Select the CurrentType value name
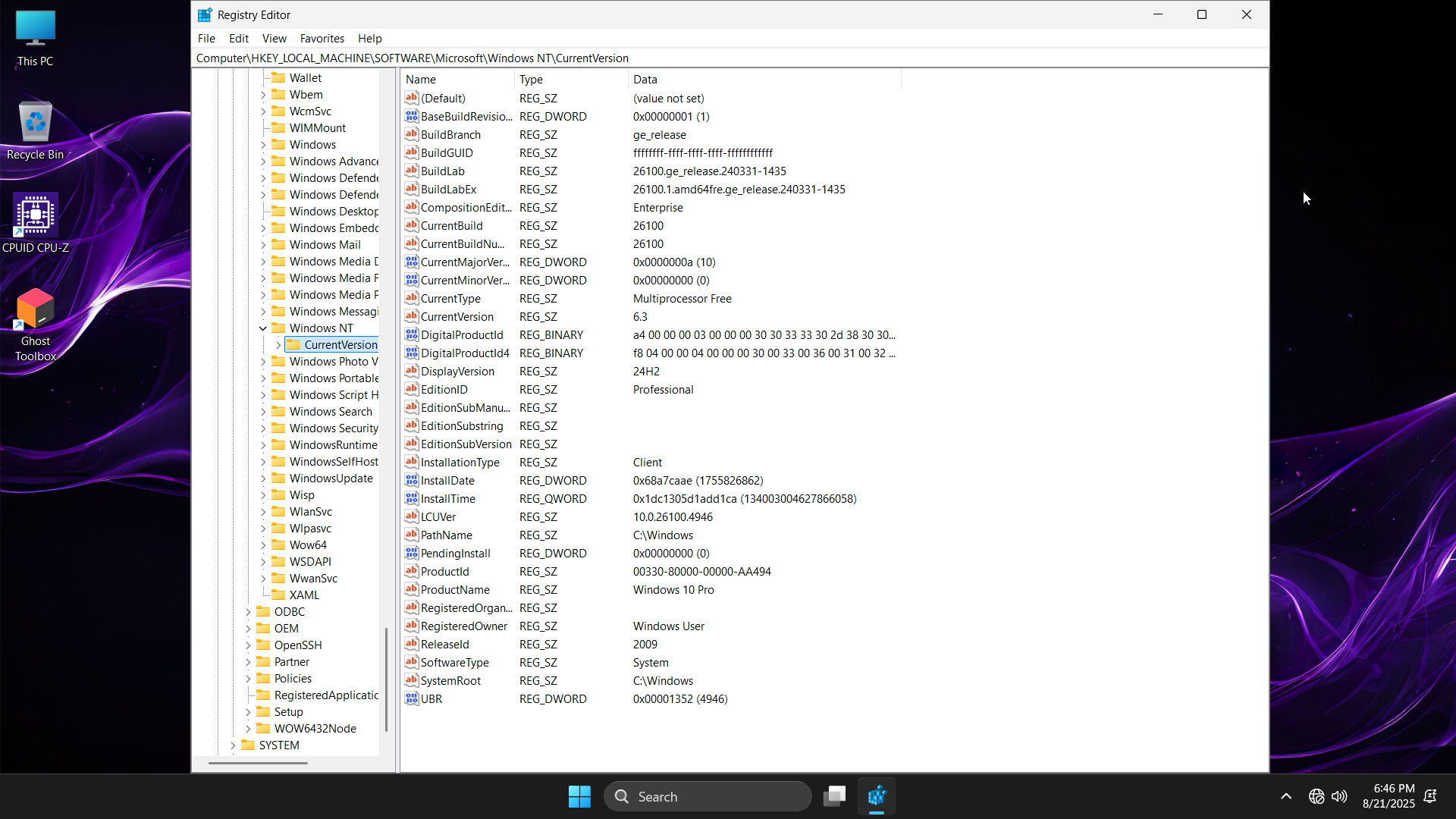The width and height of the screenshot is (1456, 819). (x=450, y=298)
